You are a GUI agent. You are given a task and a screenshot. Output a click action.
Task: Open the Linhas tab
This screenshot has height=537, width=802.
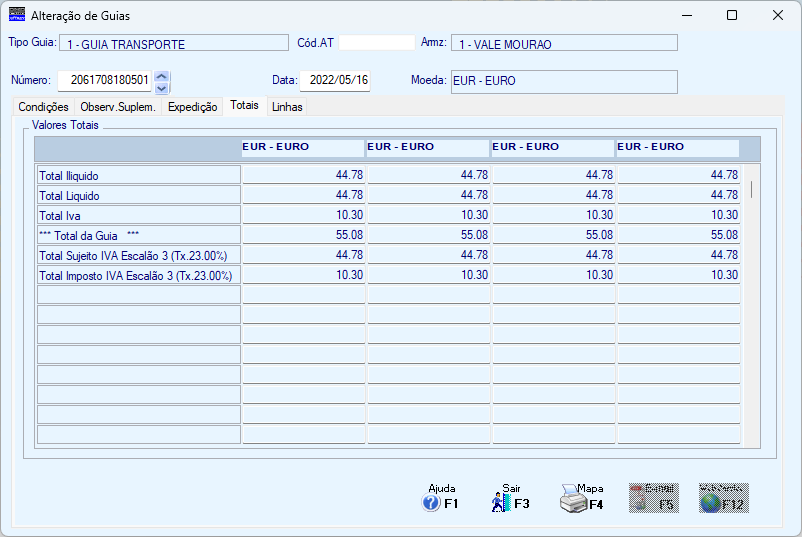(287, 107)
